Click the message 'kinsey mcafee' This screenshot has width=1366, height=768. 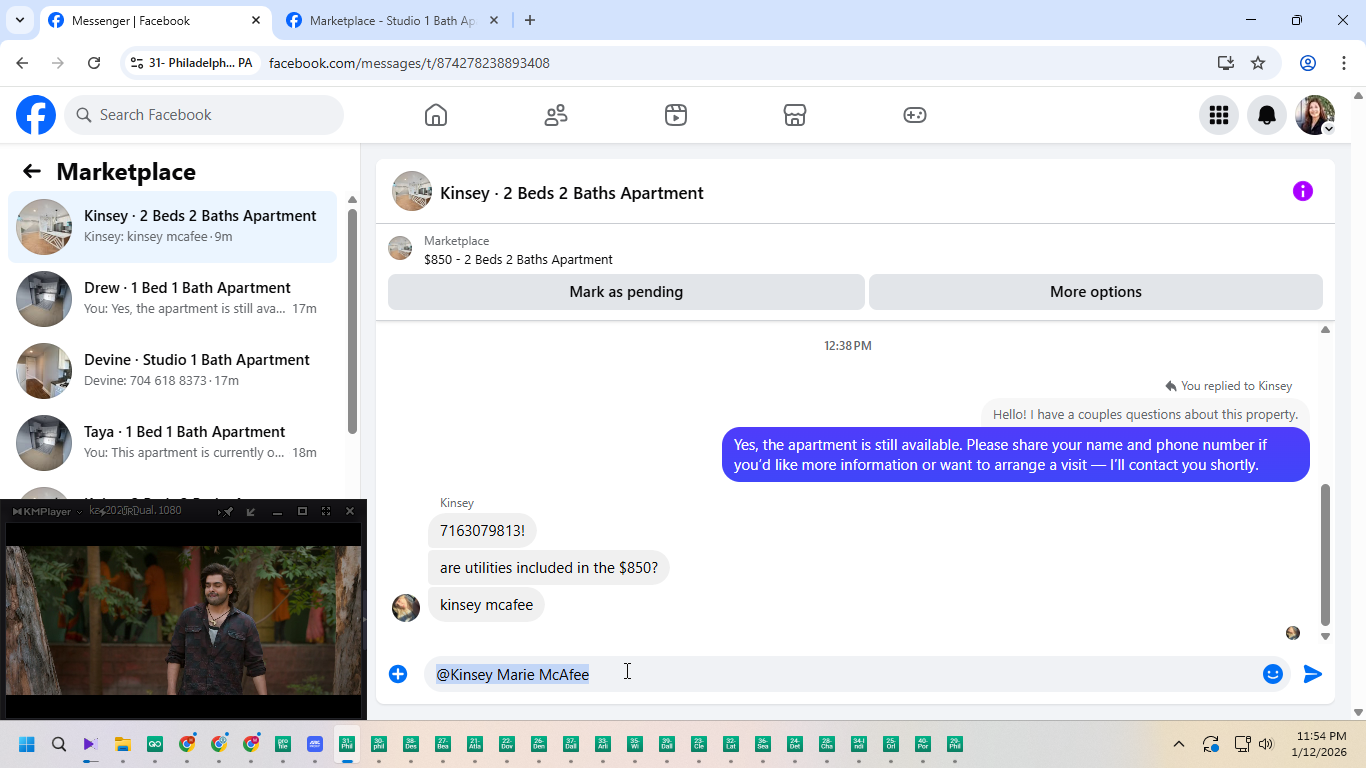pyautogui.click(x=486, y=604)
